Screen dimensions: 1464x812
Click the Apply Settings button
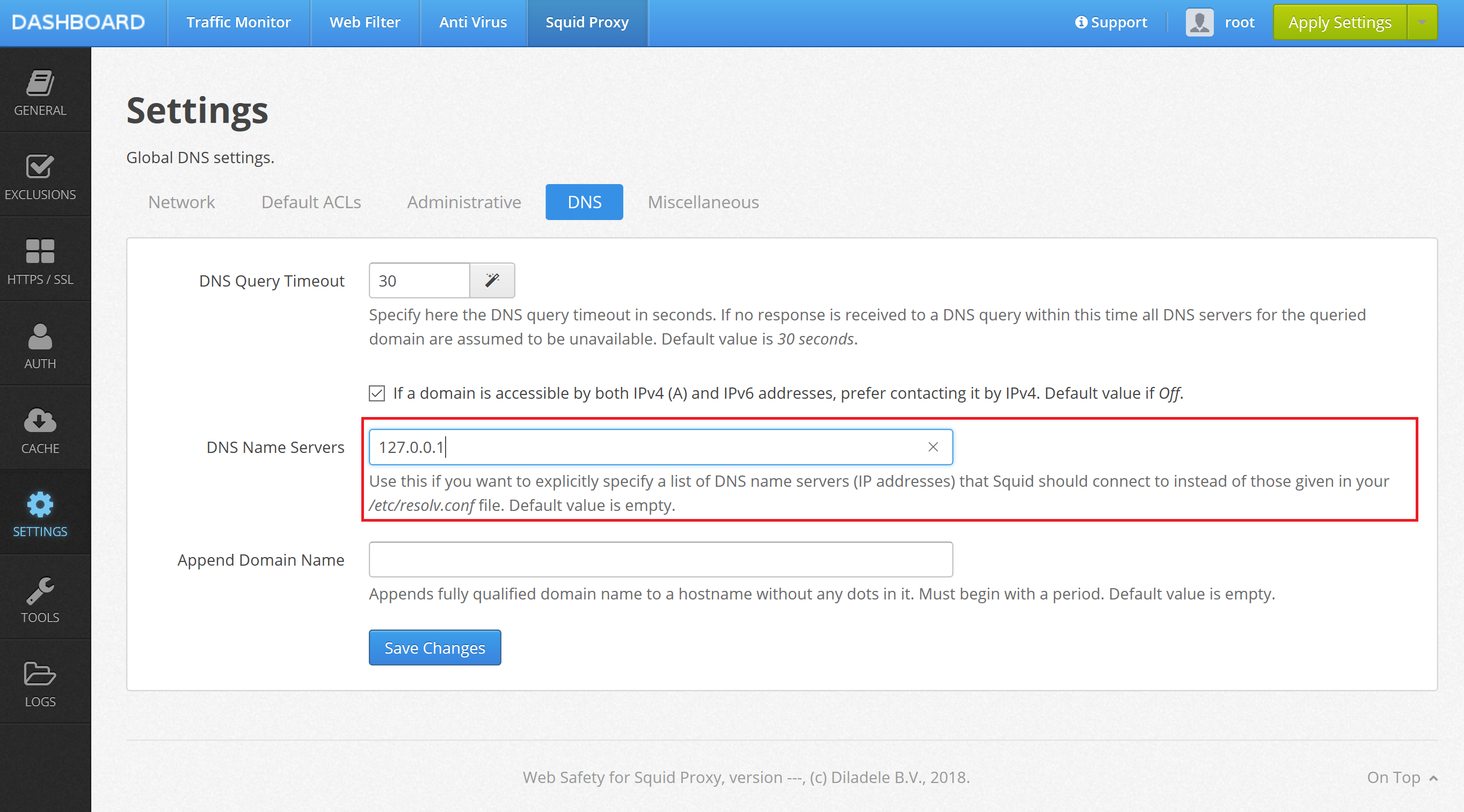click(1340, 22)
